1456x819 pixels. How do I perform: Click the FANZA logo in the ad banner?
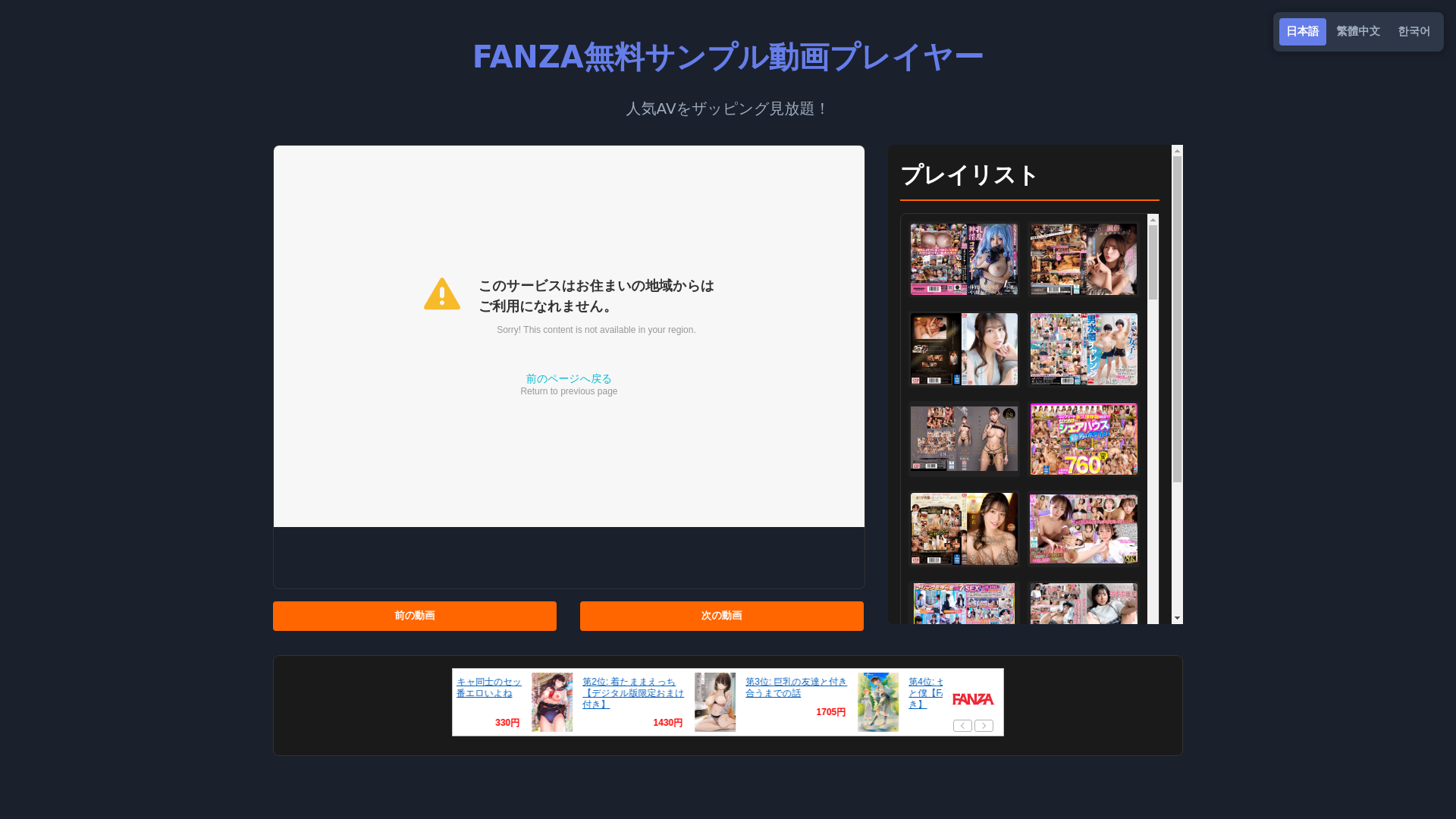[973, 699]
